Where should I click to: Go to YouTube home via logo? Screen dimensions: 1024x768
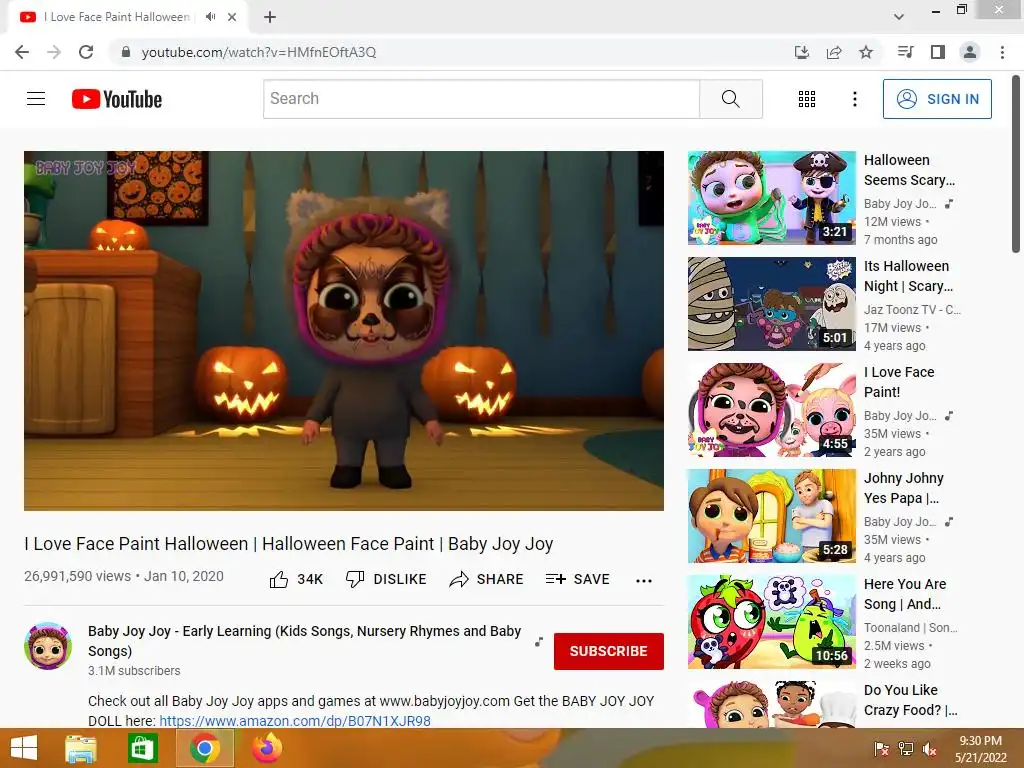(x=117, y=99)
